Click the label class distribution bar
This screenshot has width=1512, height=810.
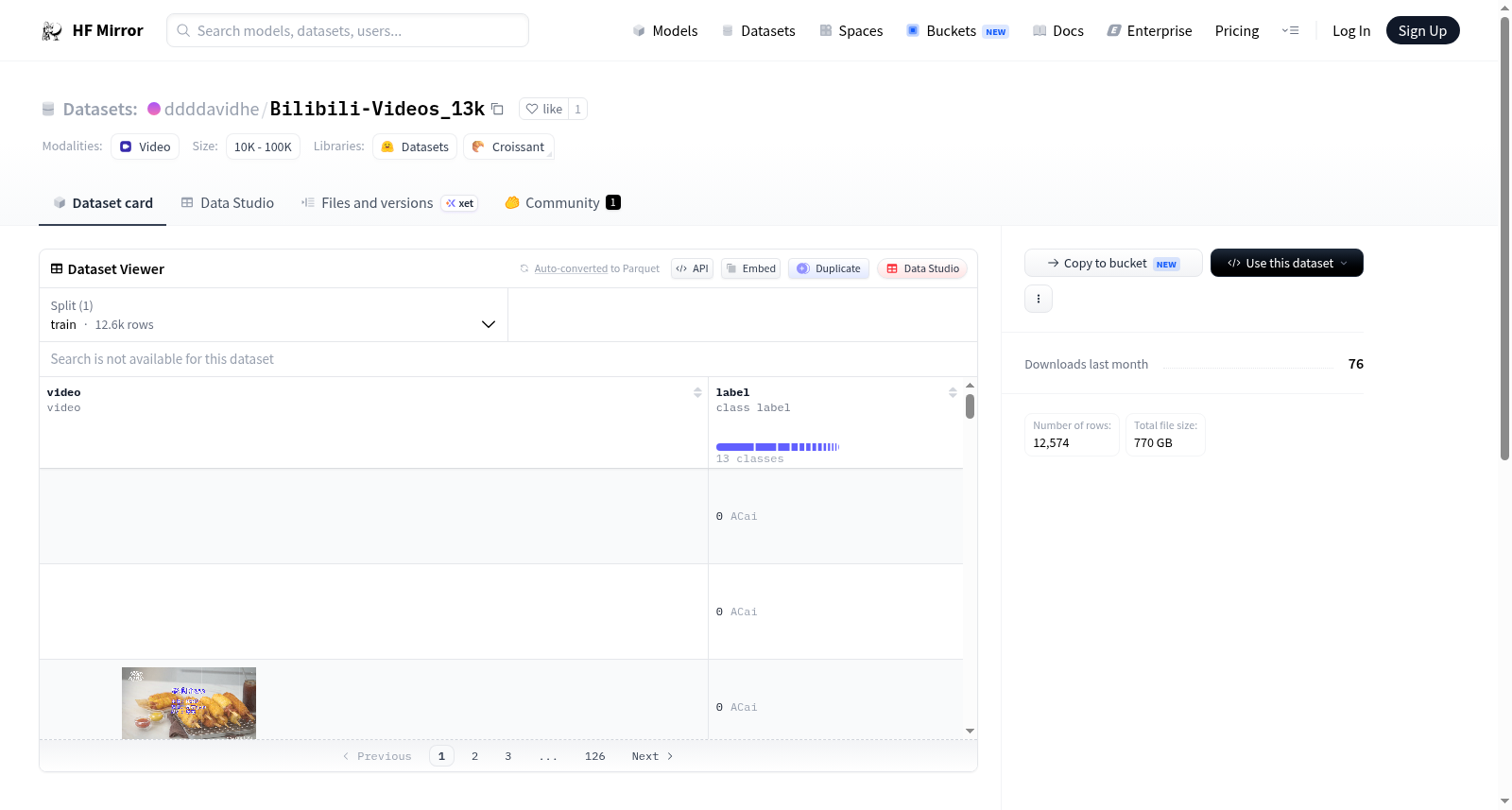click(x=778, y=447)
